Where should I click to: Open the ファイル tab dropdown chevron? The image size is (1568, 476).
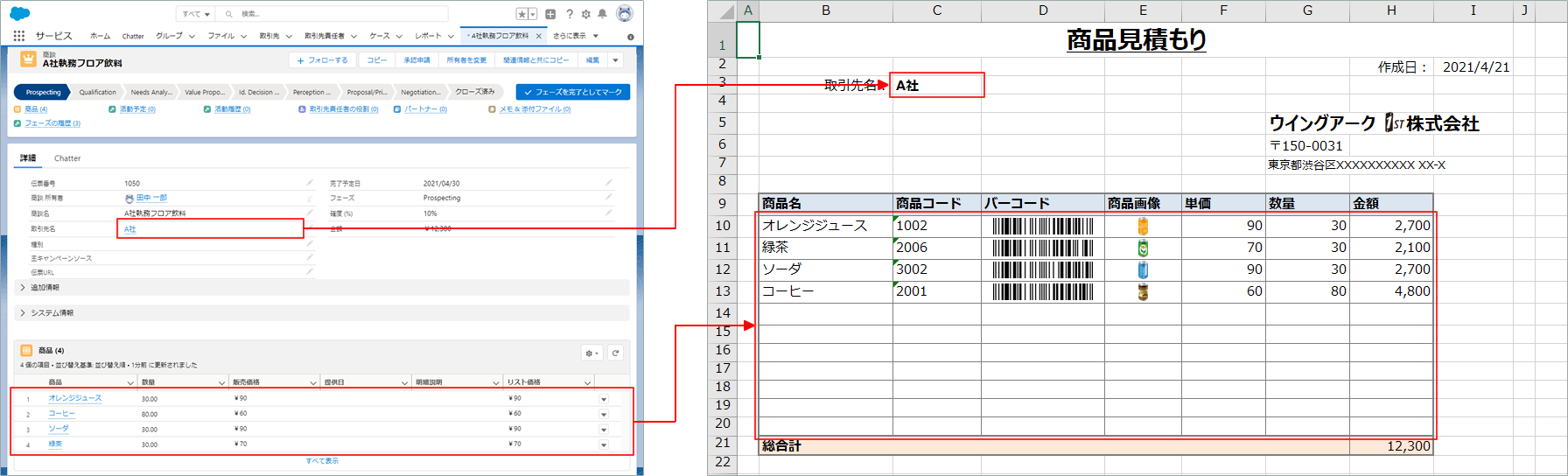click(x=244, y=37)
